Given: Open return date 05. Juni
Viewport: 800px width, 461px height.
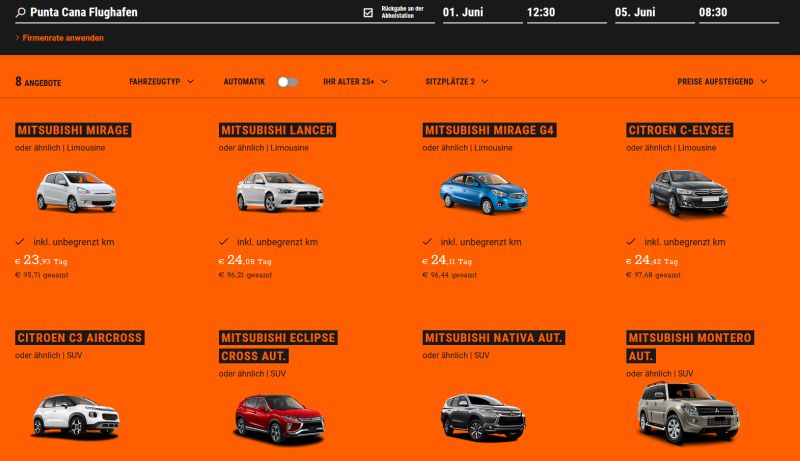Looking at the screenshot, I should coord(655,12).
